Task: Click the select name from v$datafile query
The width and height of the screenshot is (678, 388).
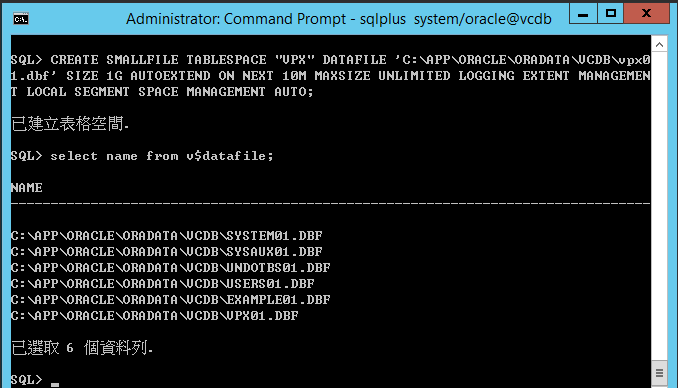Action: click(162, 156)
